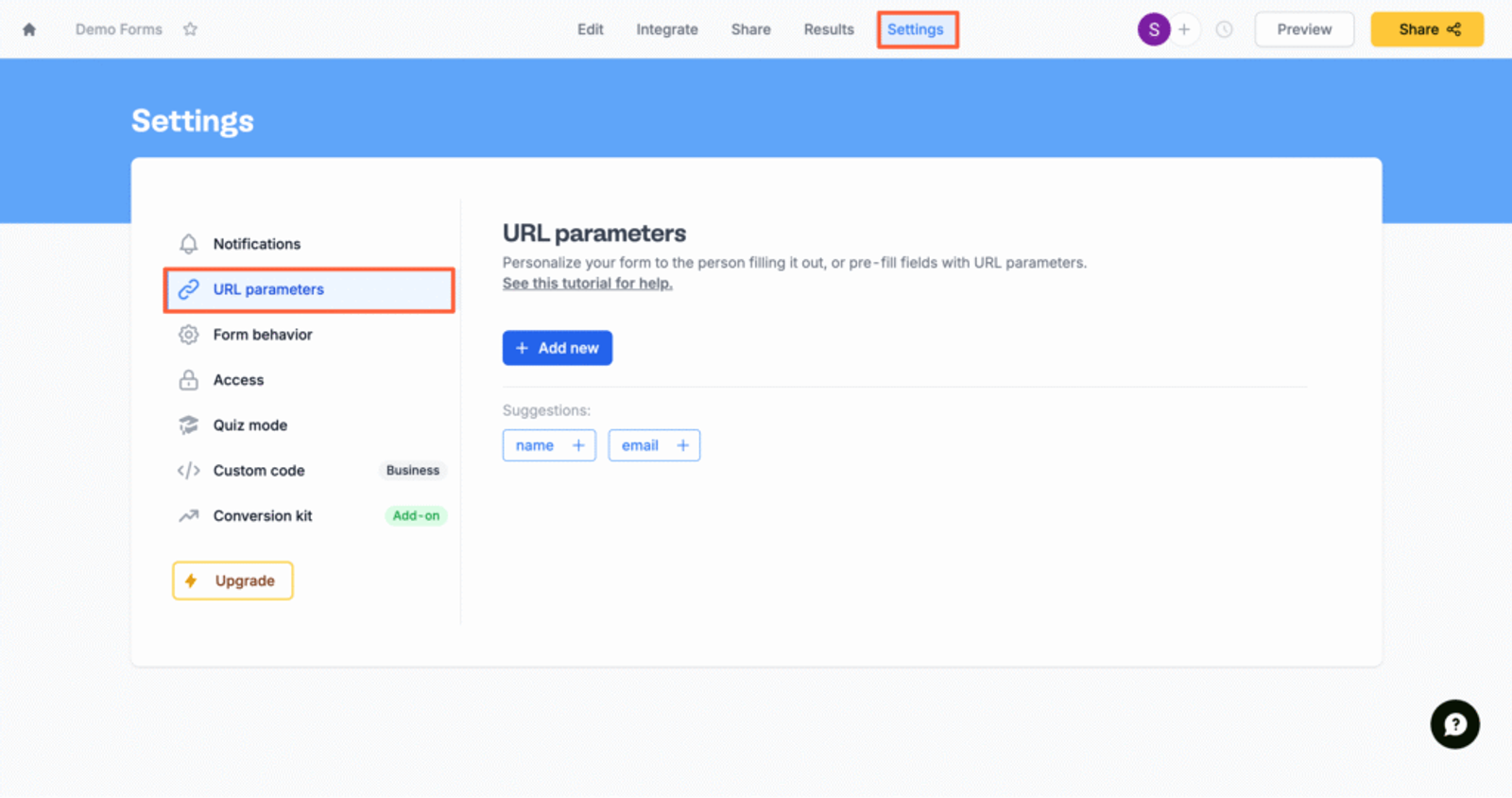
Task: Click the Access lock icon
Action: tap(189, 380)
